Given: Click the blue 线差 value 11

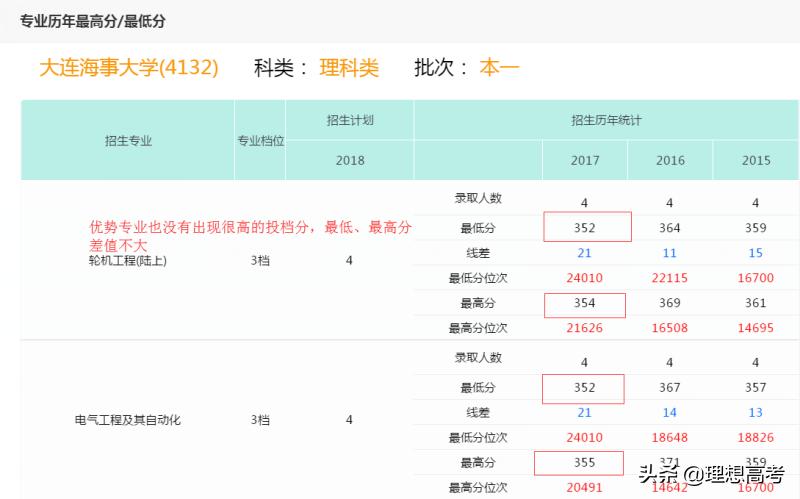Looking at the screenshot, I should tap(669, 253).
